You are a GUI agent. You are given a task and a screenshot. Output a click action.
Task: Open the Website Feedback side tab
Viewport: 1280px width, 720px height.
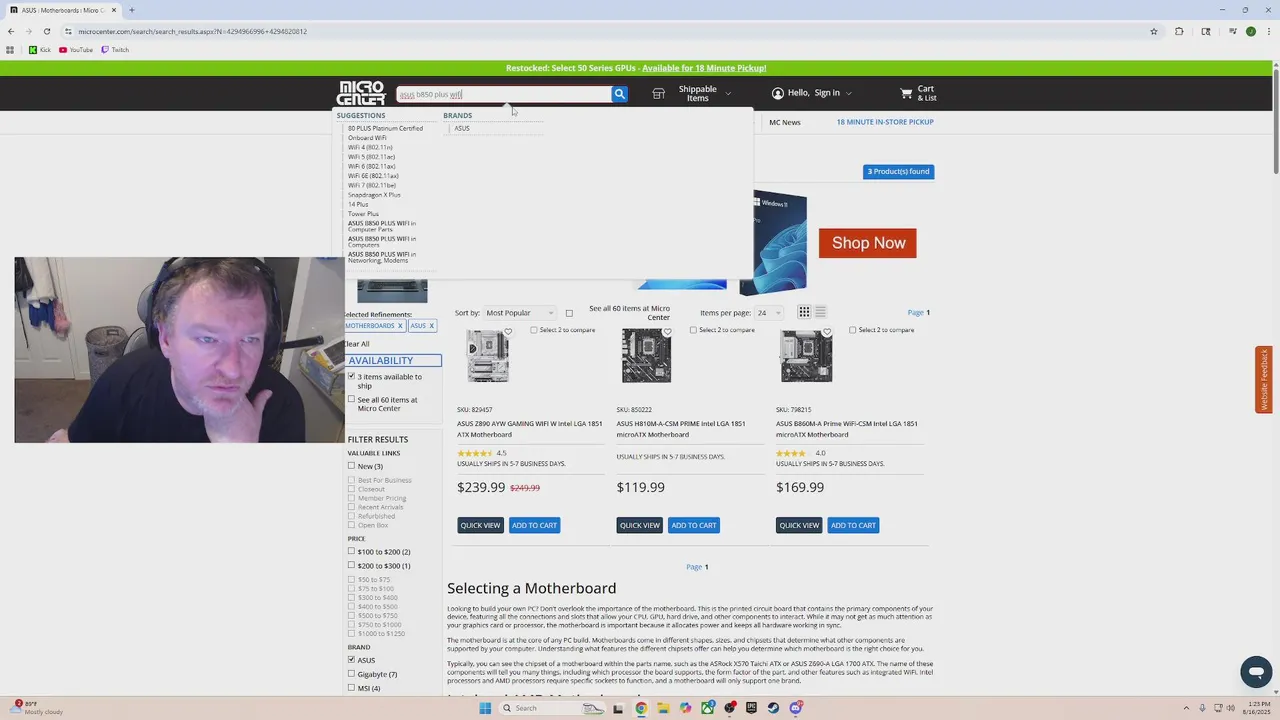pos(1264,380)
